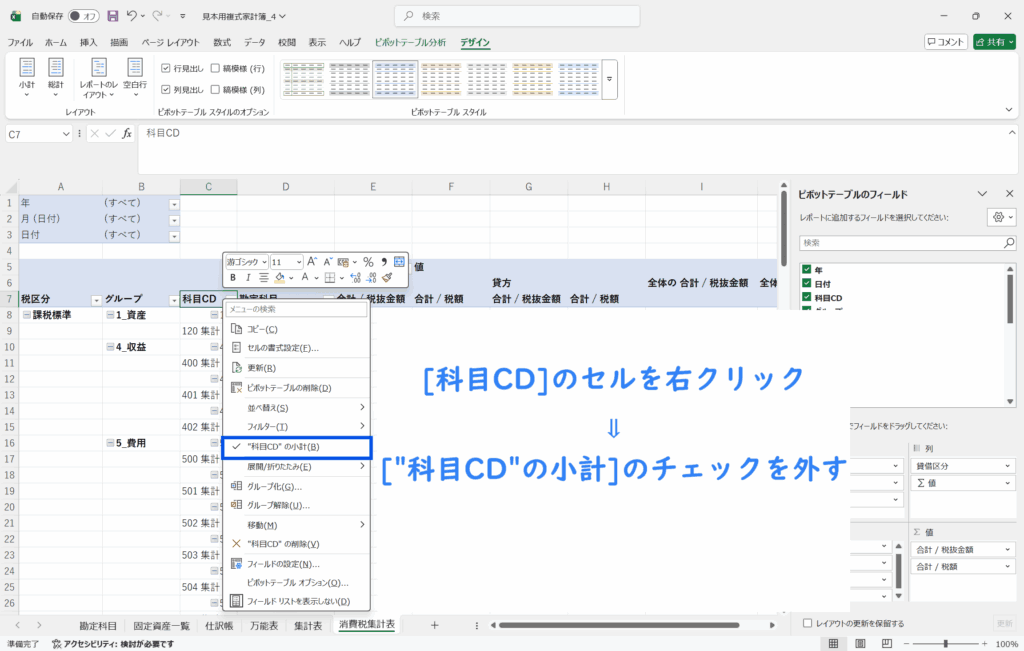This screenshot has width=1024, height=651.
Task: Click Italic in the mini toolbar
Action: tap(248, 278)
